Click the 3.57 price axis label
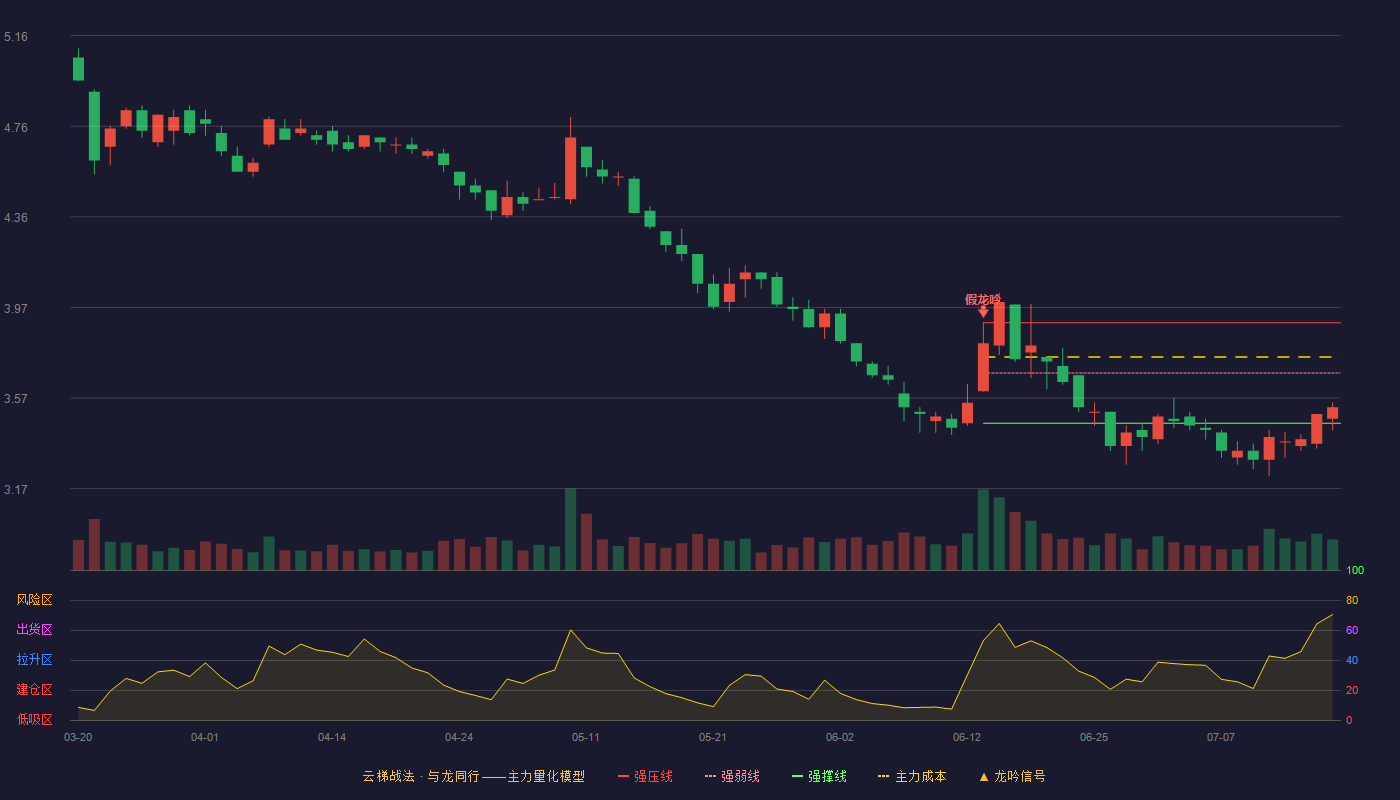Viewport: 1400px width, 800px height. pos(16,399)
